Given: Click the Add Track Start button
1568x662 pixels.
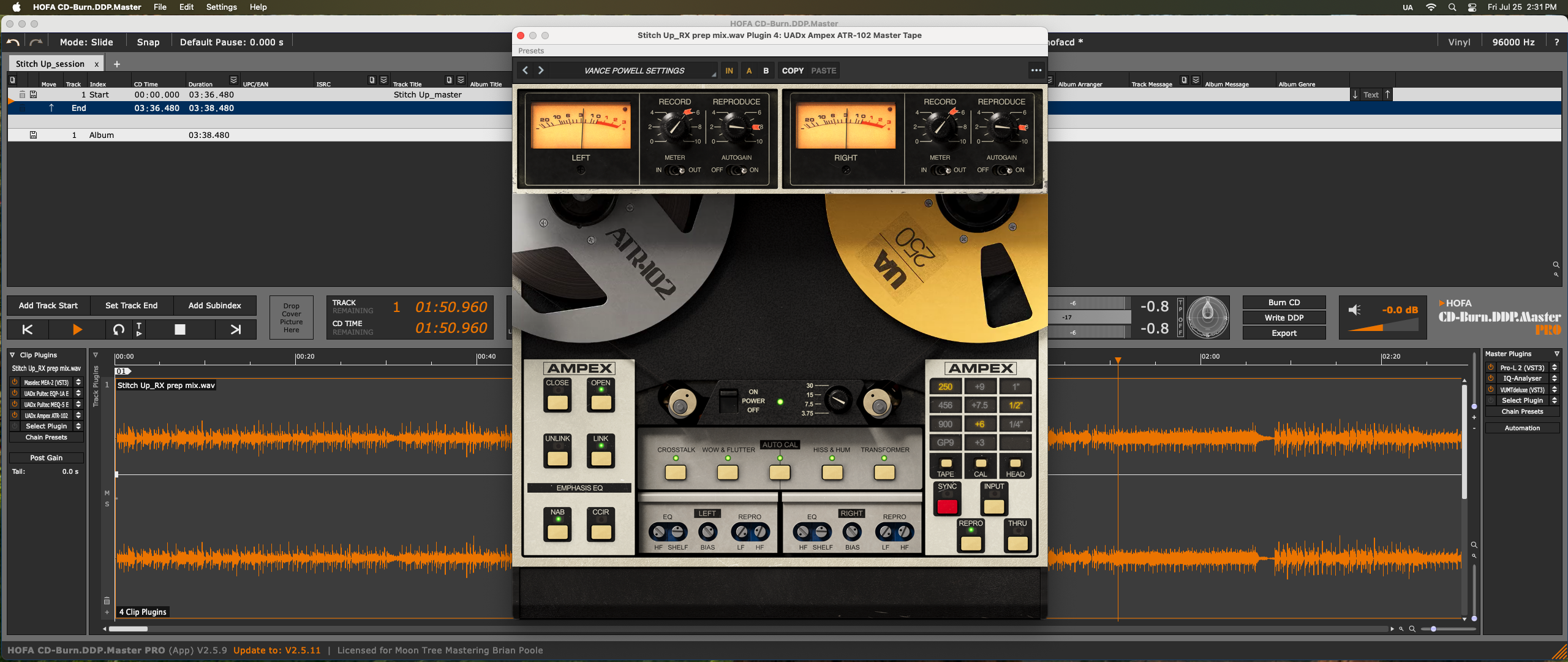Looking at the screenshot, I should 48,305.
